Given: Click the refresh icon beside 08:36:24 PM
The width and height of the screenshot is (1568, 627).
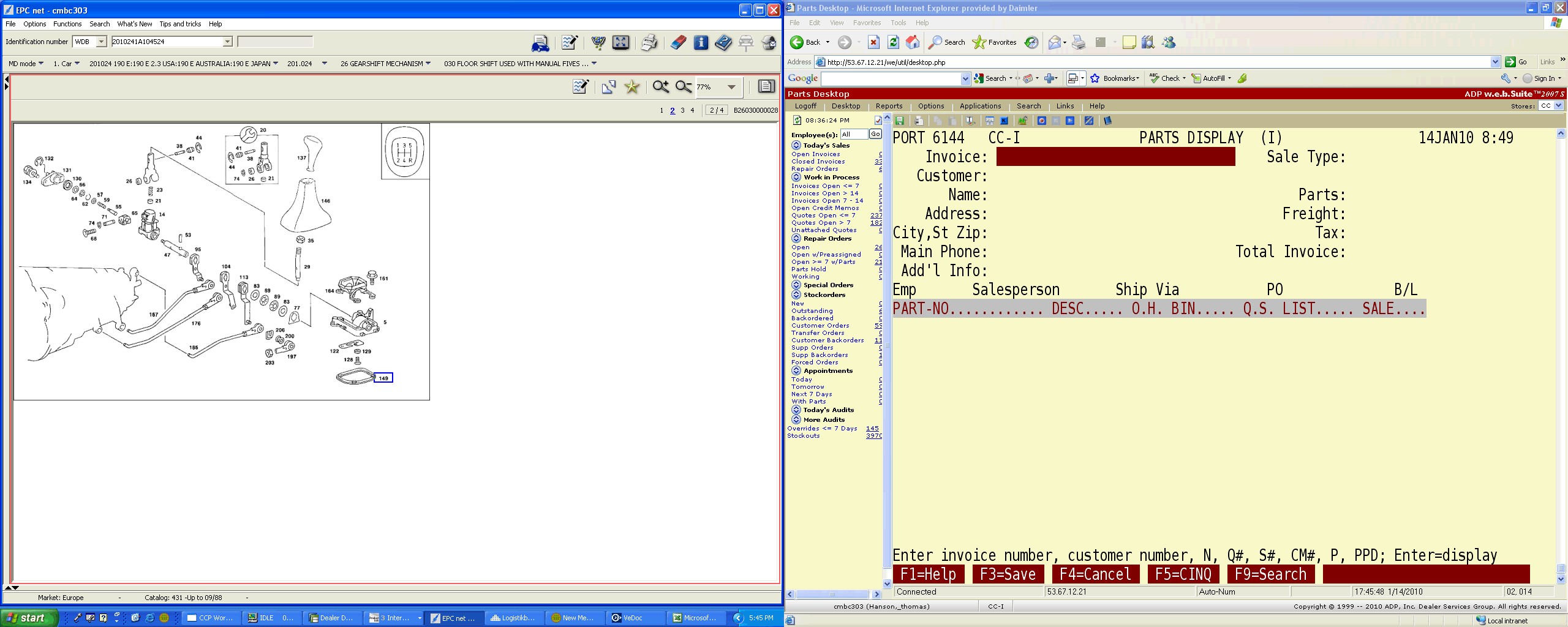Looking at the screenshot, I should point(797,121).
